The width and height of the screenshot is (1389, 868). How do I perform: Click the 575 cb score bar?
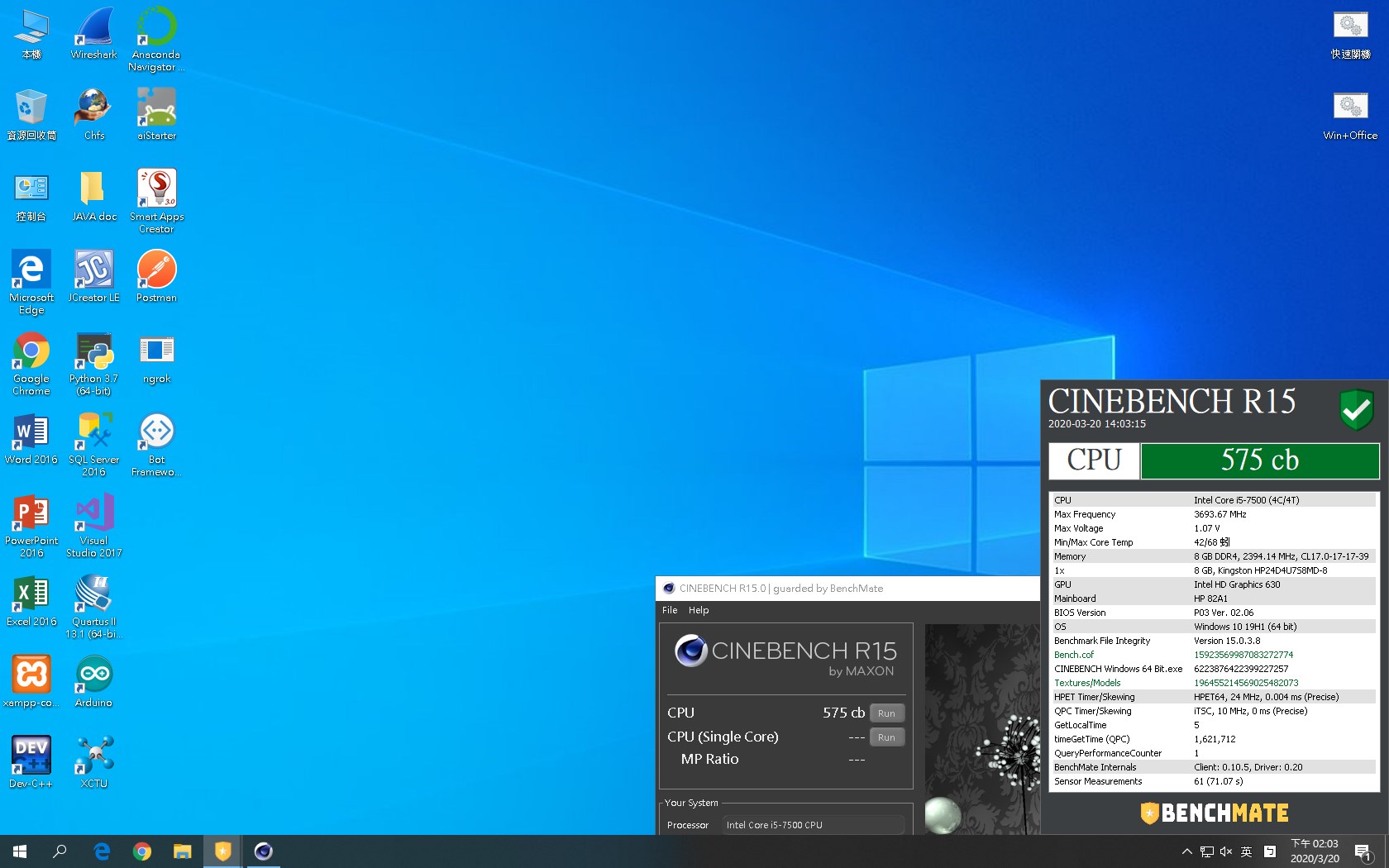(1260, 460)
